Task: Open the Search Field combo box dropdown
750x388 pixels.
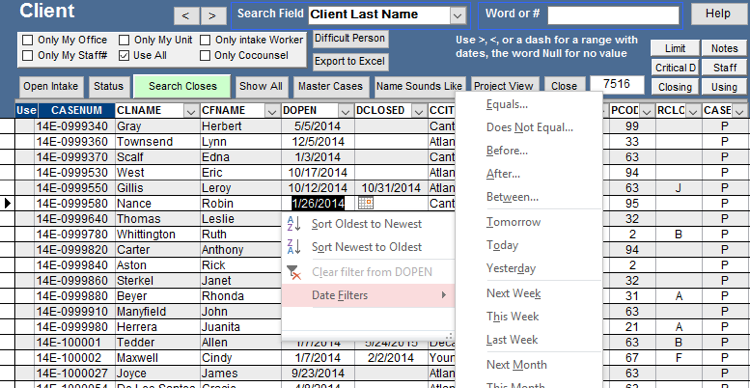Action: click(458, 16)
